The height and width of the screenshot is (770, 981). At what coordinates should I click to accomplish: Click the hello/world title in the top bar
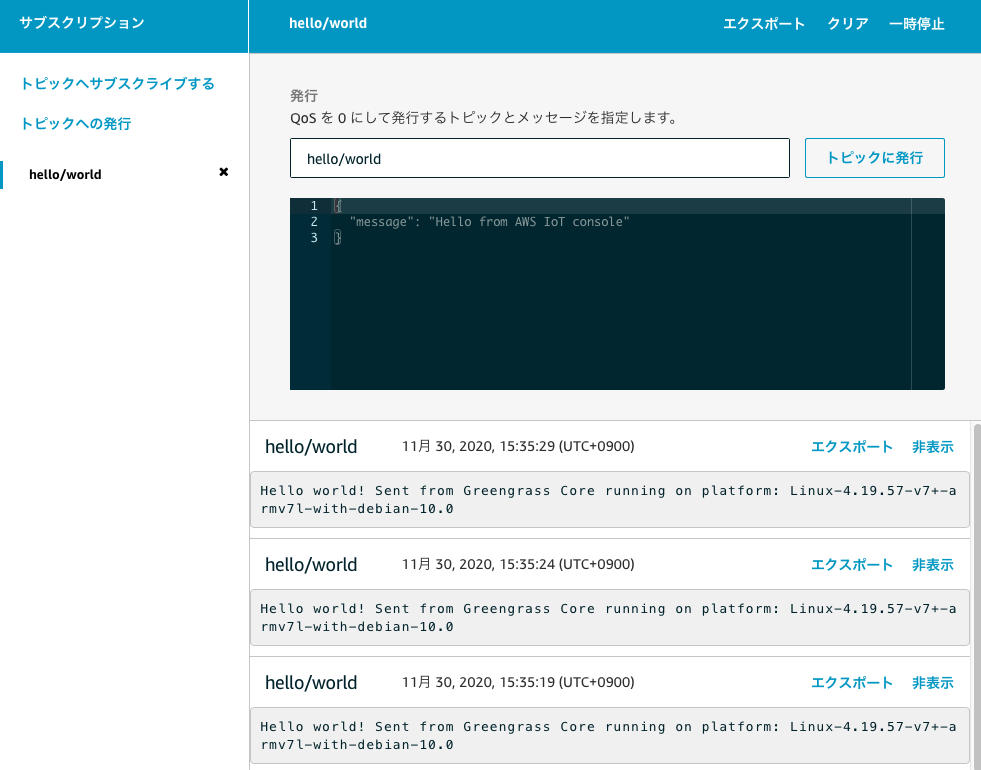coord(327,22)
